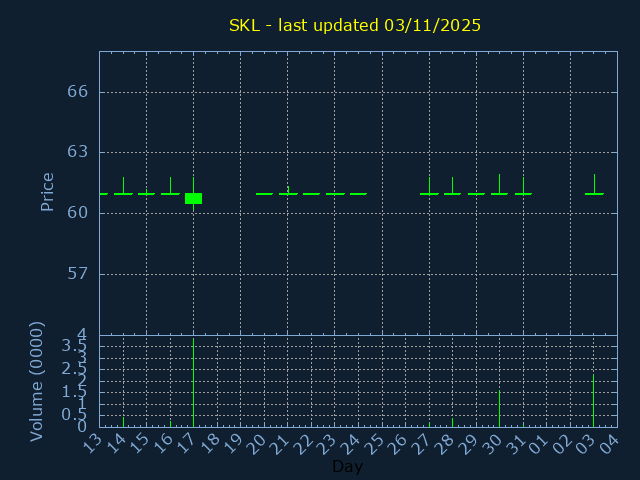Select the 66 price tick label

pos(78,92)
